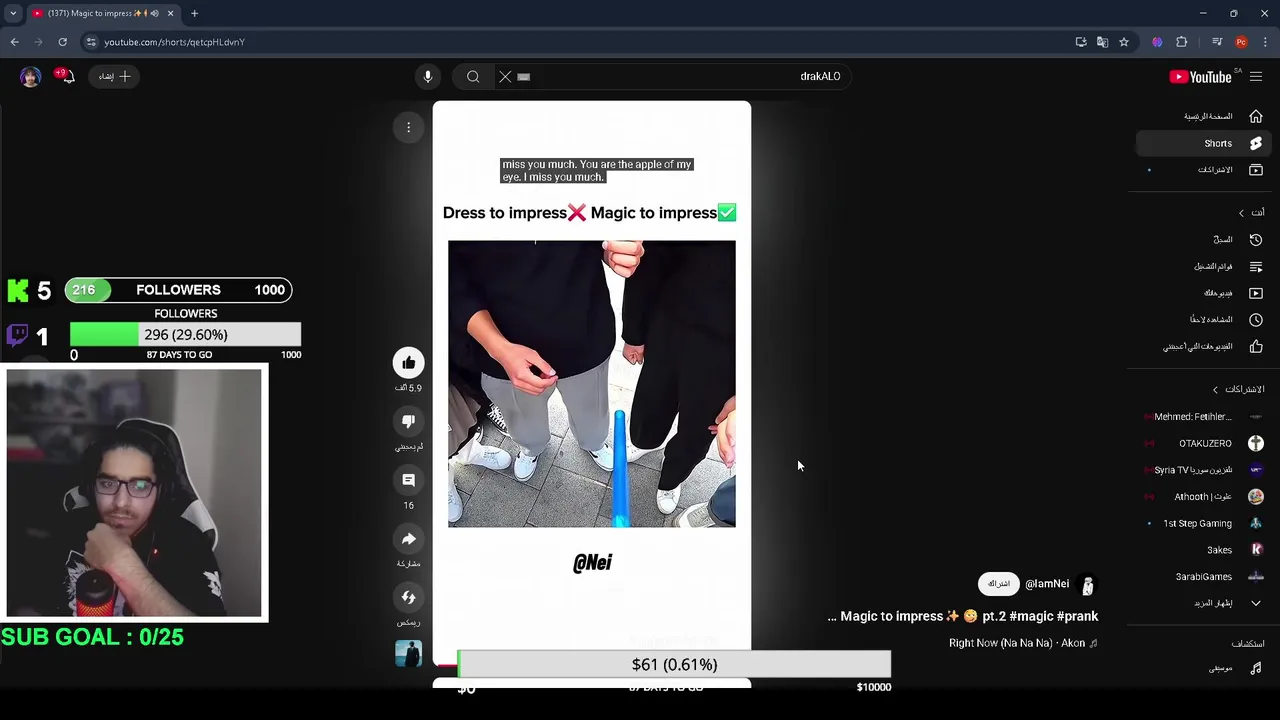Click the Magic to impress pt.2 title
This screenshot has width=1280, height=720.
coord(963,616)
